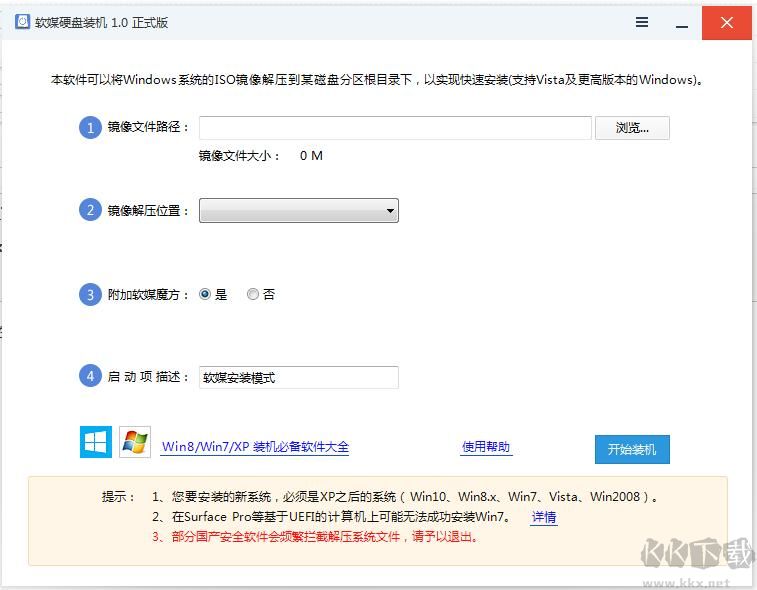The width and height of the screenshot is (757, 590).
Task: Open Win8/Win7/XP 装机必备软件大全 link
Action: click(255, 447)
